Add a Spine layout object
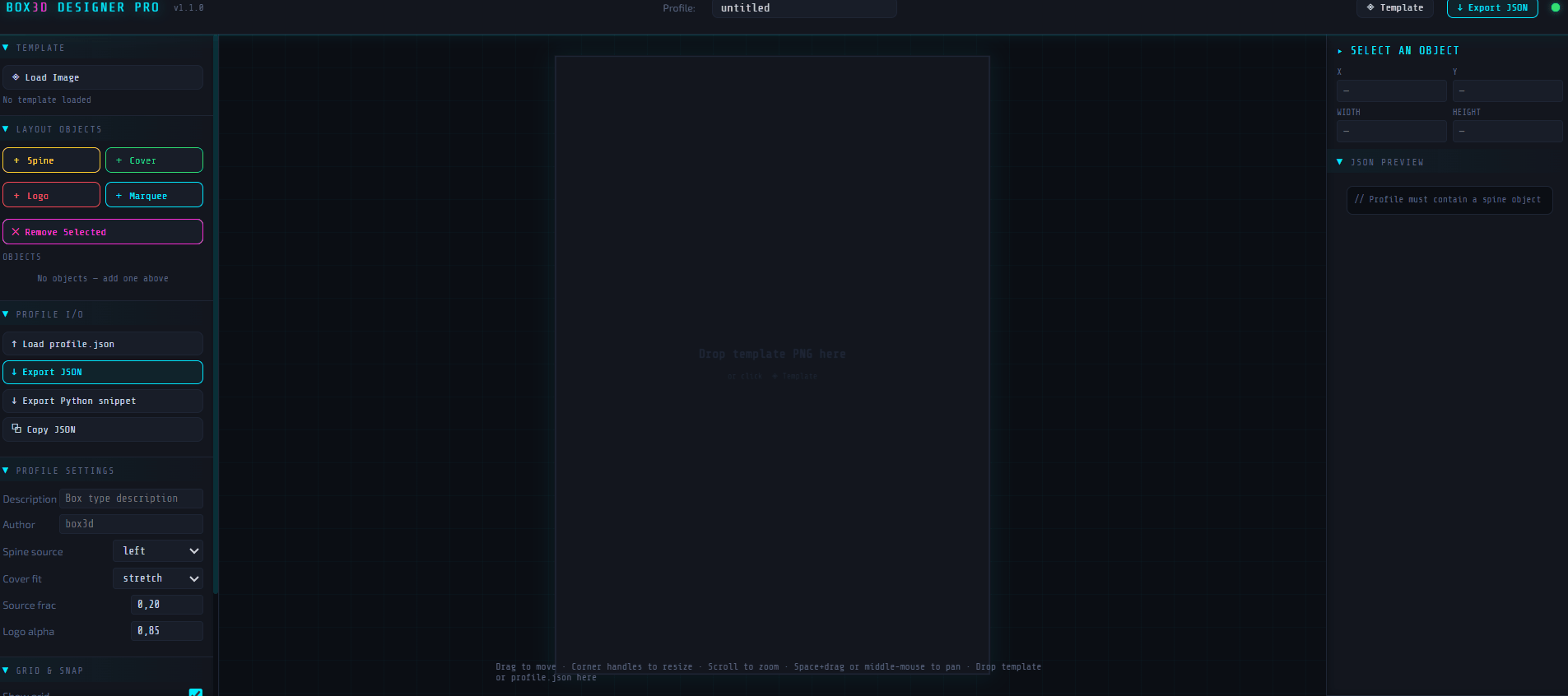The height and width of the screenshot is (696, 1568). click(51, 160)
